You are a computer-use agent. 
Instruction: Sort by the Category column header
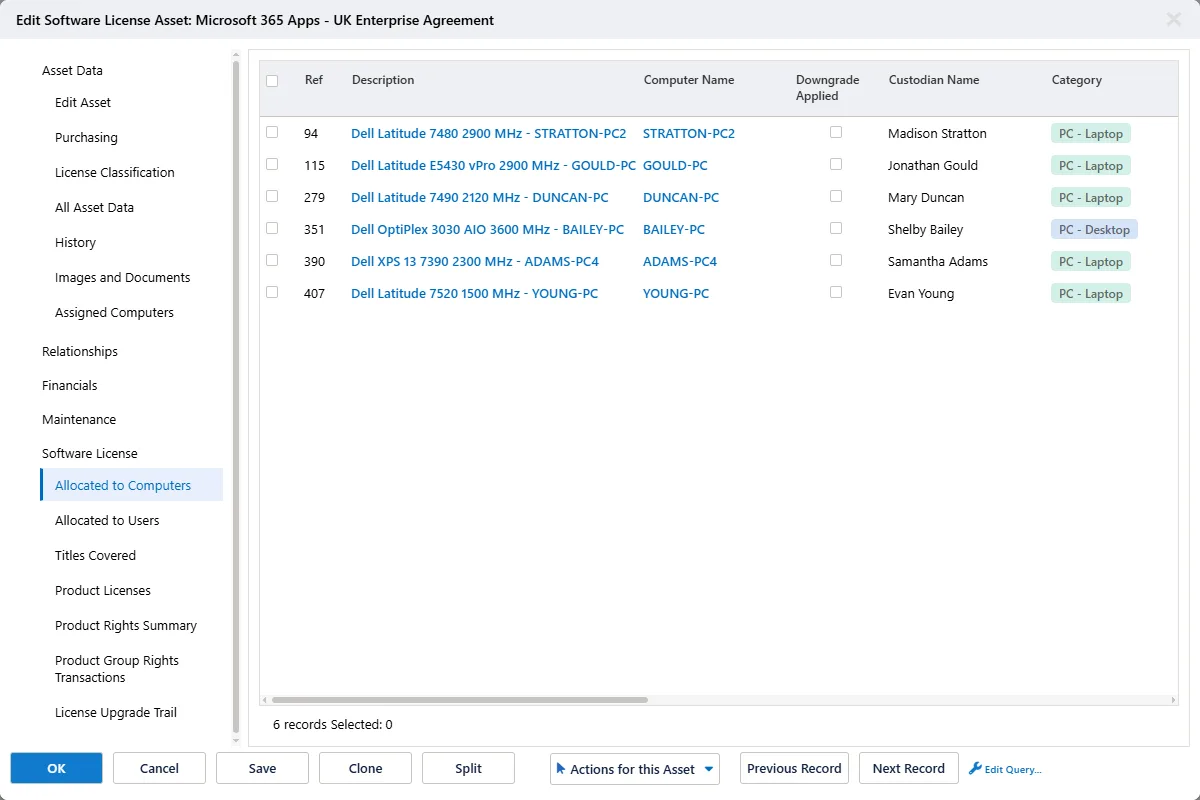[x=1077, y=80]
